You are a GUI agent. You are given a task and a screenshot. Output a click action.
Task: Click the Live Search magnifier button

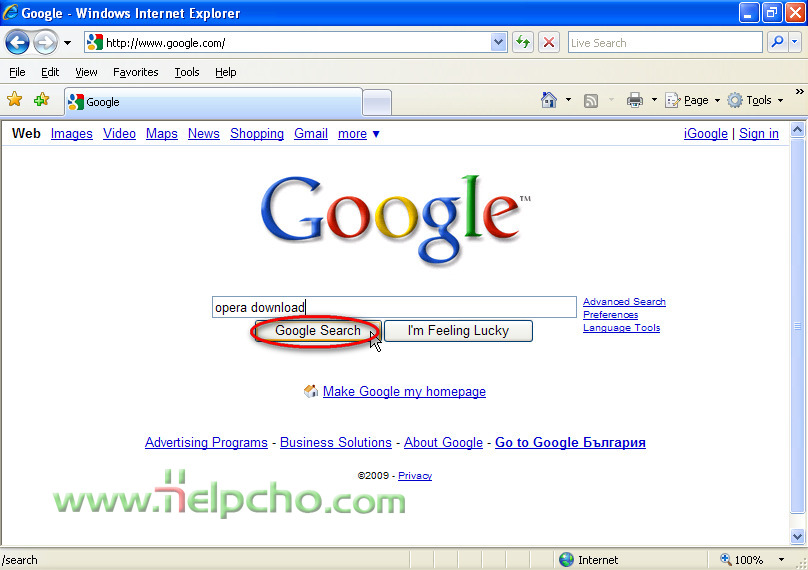[x=778, y=42]
